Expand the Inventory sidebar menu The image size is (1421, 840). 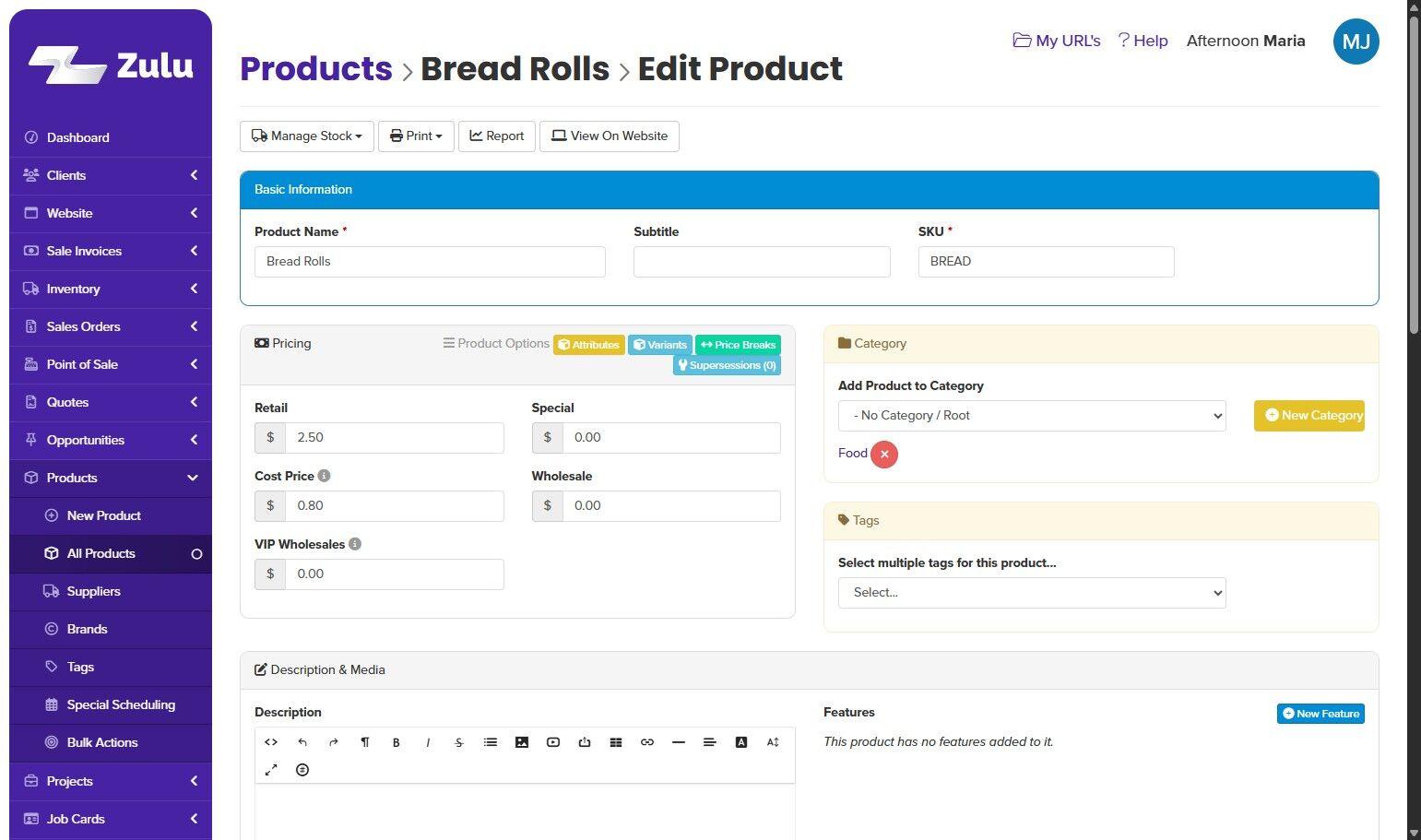click(111, 289)
